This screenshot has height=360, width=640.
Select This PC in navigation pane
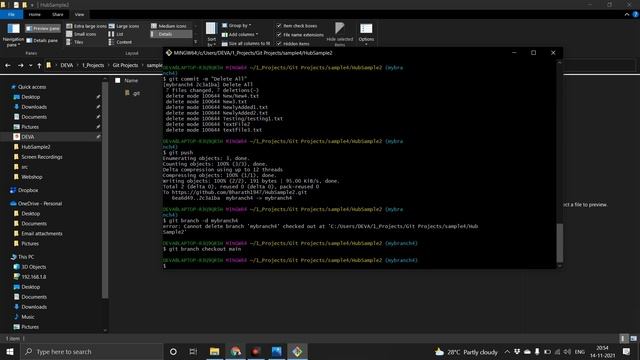26,257
